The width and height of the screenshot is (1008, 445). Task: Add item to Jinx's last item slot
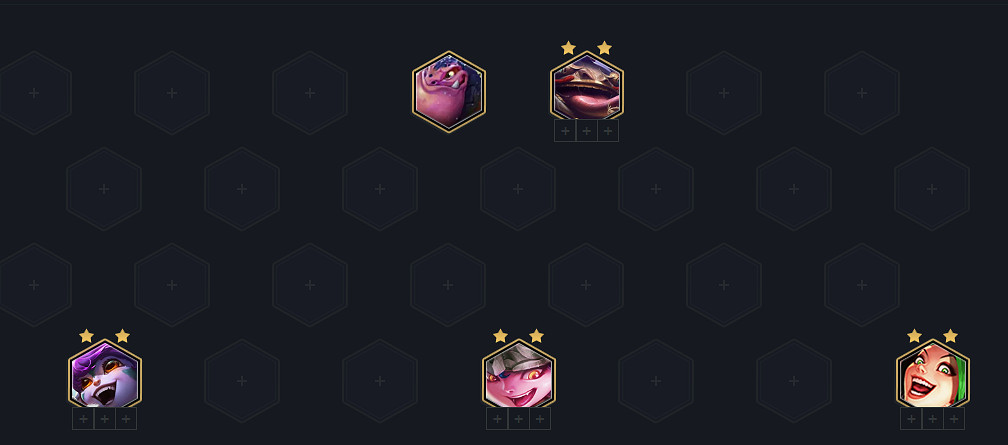click(x=953, y=419)
